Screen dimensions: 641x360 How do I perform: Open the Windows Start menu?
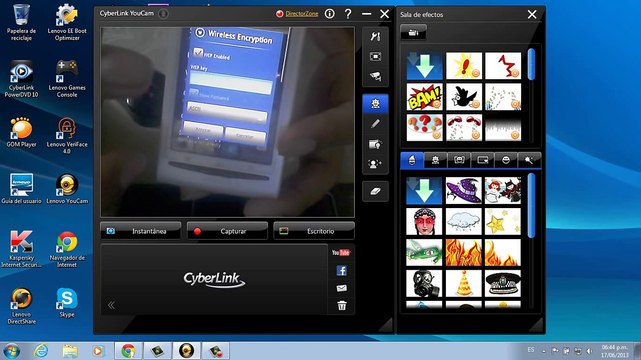tap(11, 351)
